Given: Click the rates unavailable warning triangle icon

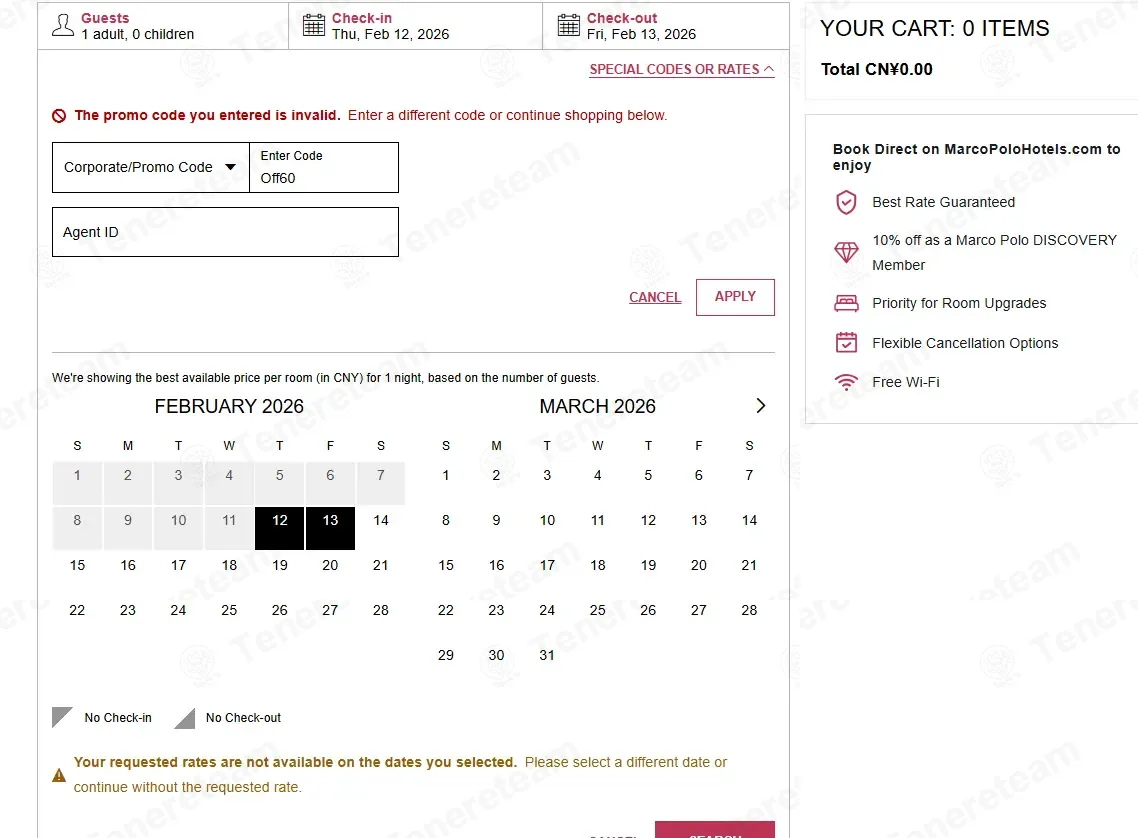Looking at the screenshot, I should [x=59, y=776].
